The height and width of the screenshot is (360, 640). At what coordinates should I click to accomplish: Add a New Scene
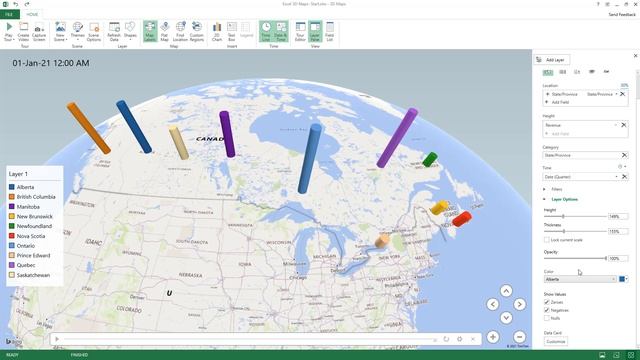(x=60, y=31)
